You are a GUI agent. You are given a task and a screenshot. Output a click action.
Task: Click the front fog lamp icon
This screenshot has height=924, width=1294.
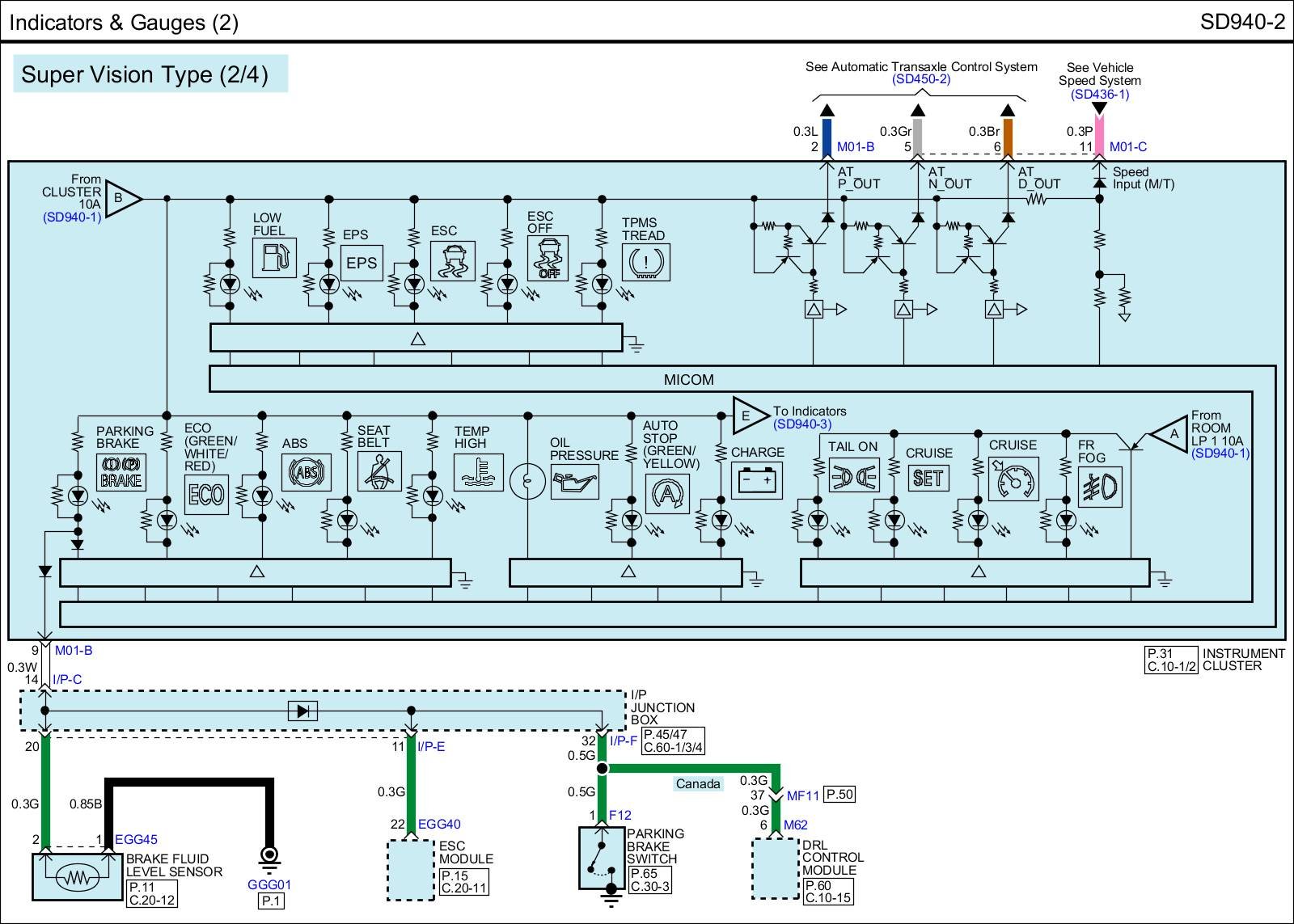(x=1100, y=485)
